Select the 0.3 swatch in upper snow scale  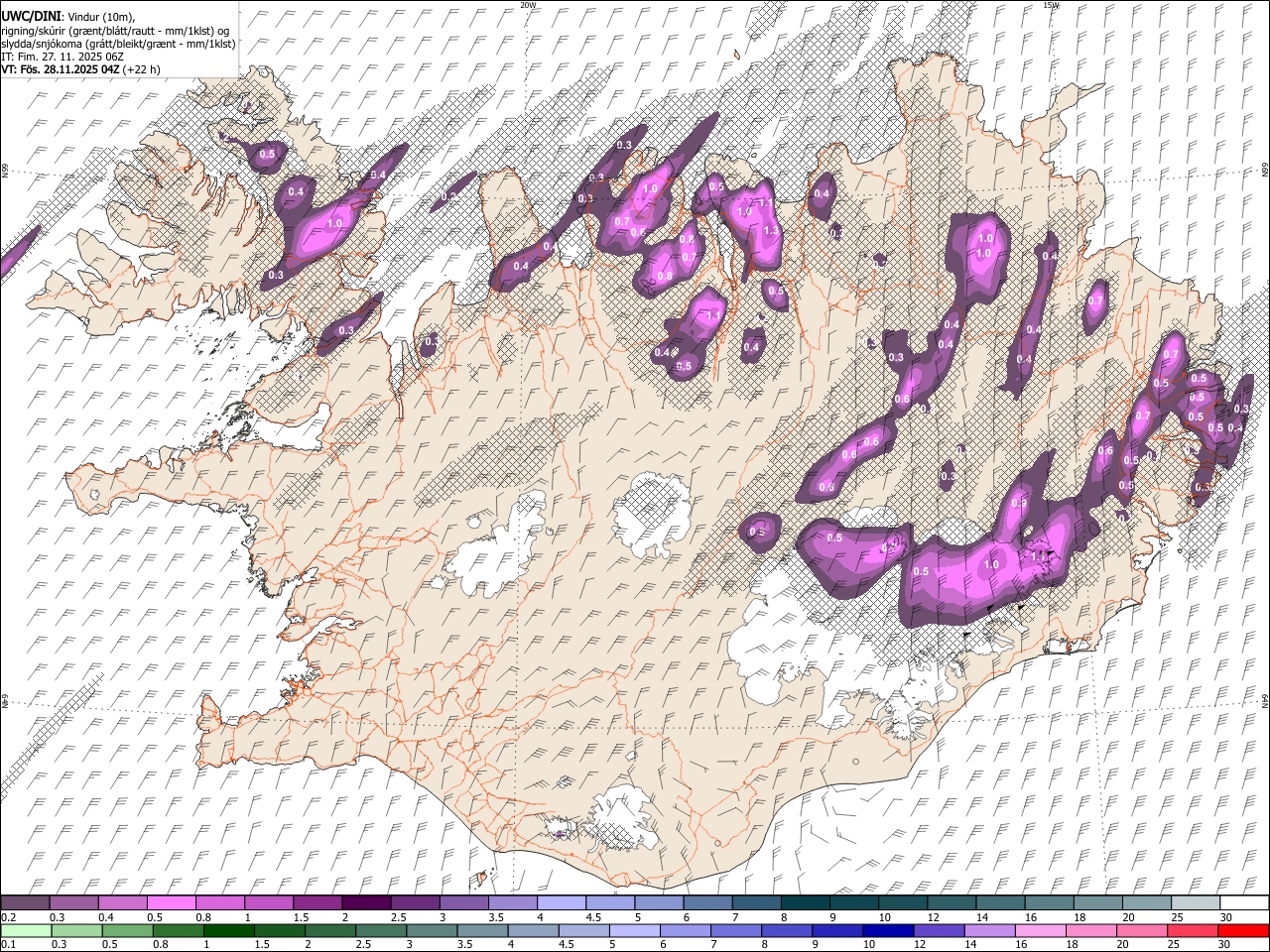(x=73, y=903)
